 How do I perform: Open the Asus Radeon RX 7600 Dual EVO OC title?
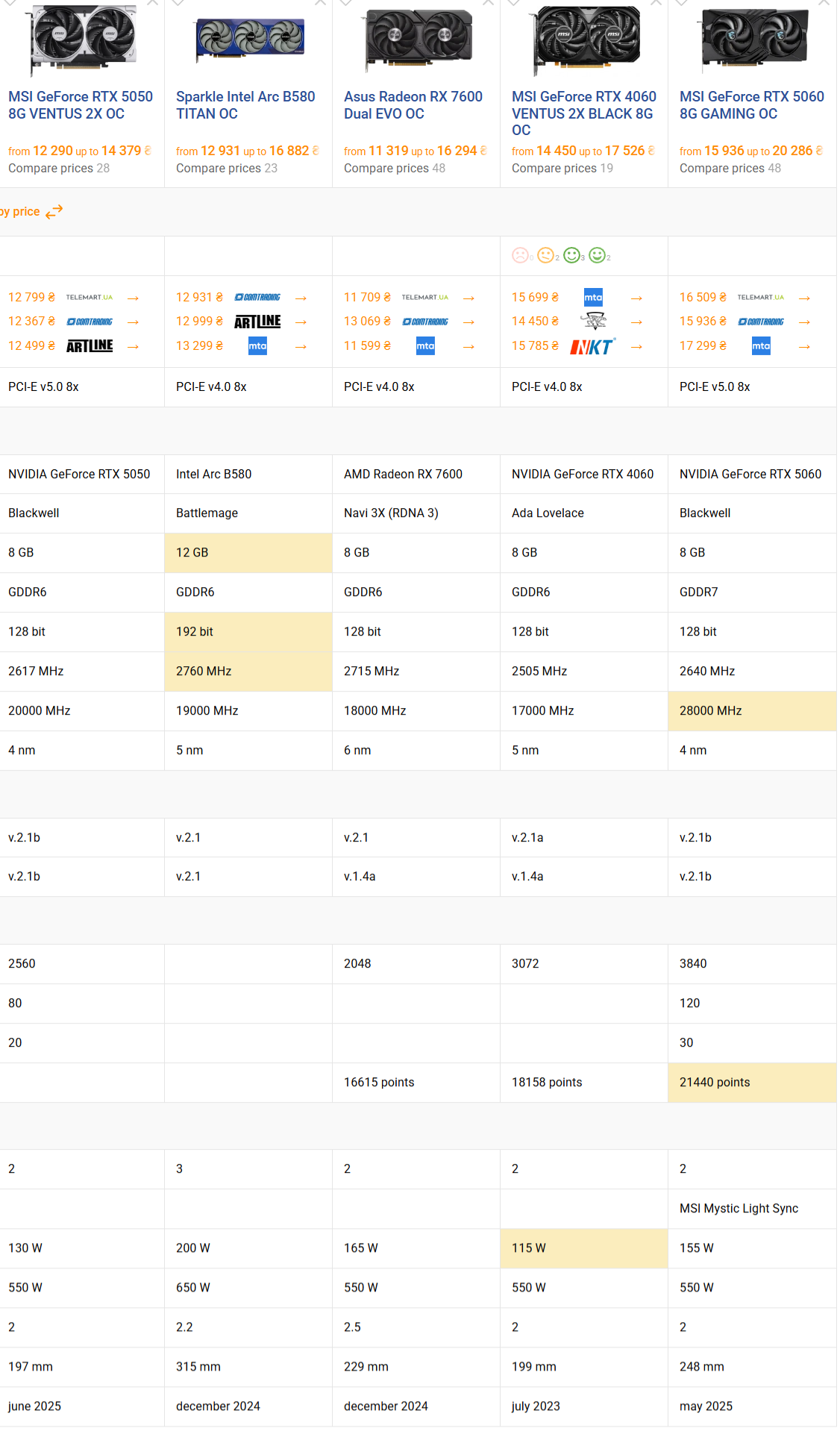click(413, 105)
